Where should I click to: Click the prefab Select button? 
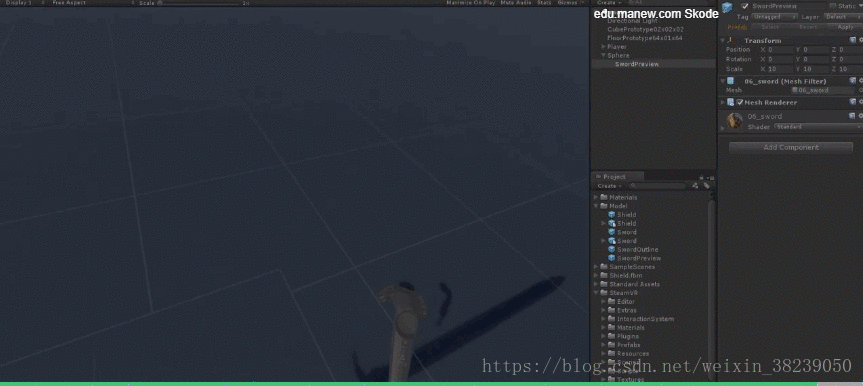(770, 27)
